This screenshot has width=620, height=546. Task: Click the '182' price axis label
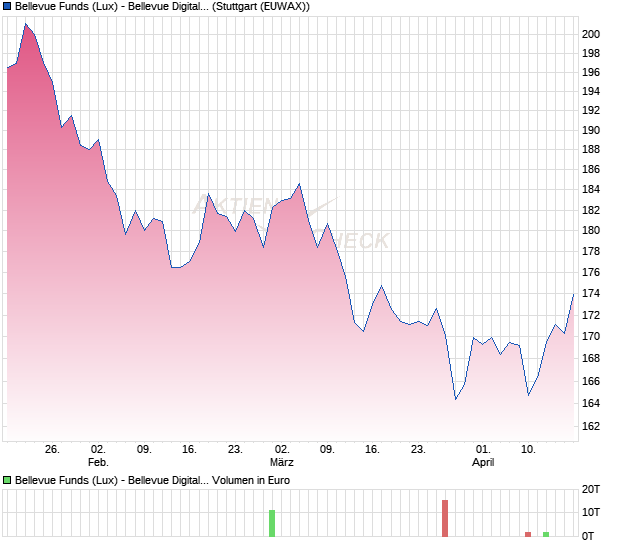pyautogui.click(x=591, y=210)
